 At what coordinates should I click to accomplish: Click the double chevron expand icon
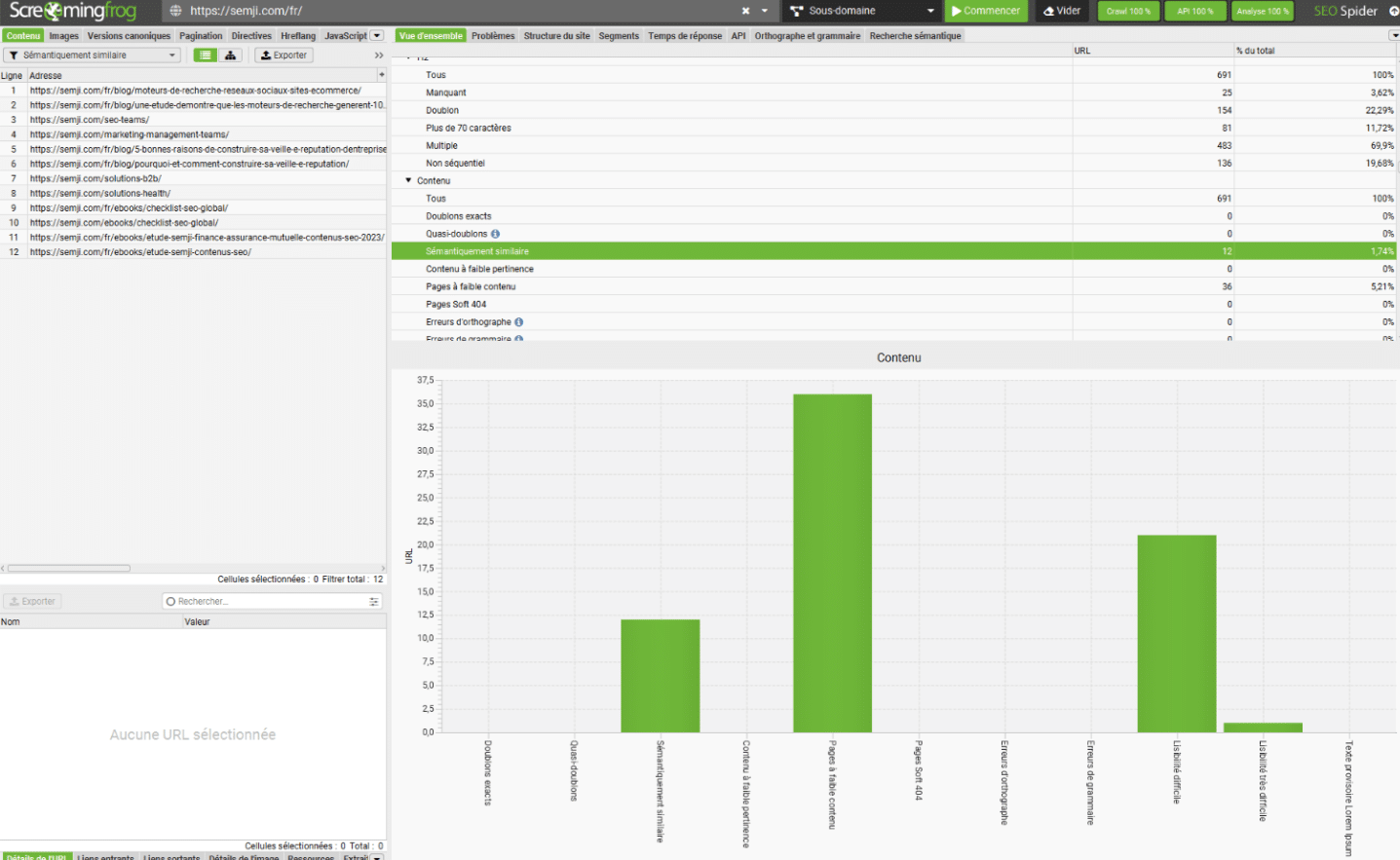click(x=379, y=56)
